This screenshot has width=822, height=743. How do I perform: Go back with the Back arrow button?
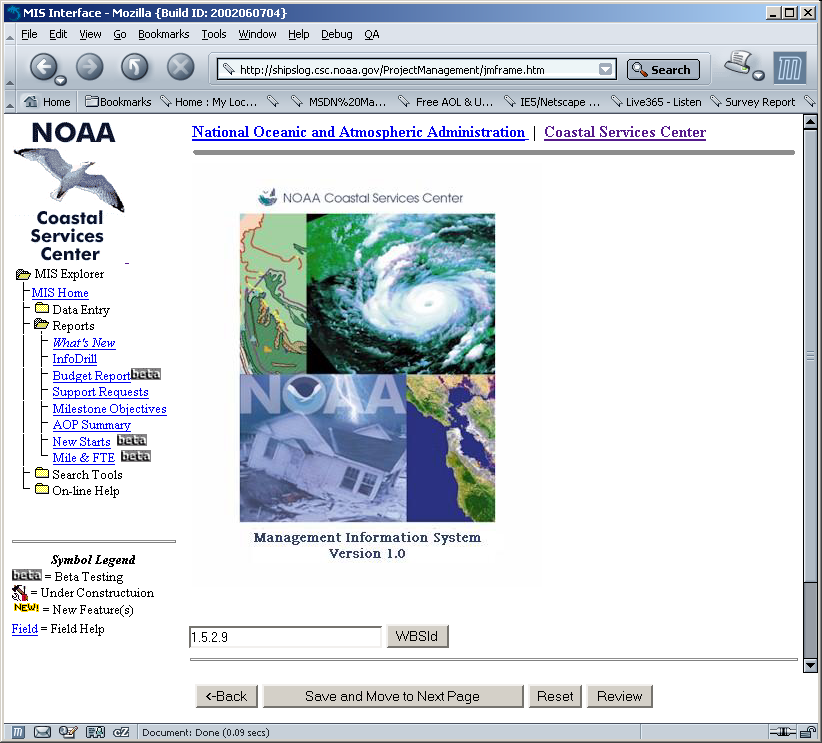(44, 67)
